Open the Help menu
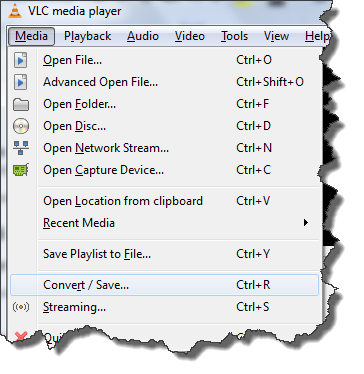 tap(317, 36)
